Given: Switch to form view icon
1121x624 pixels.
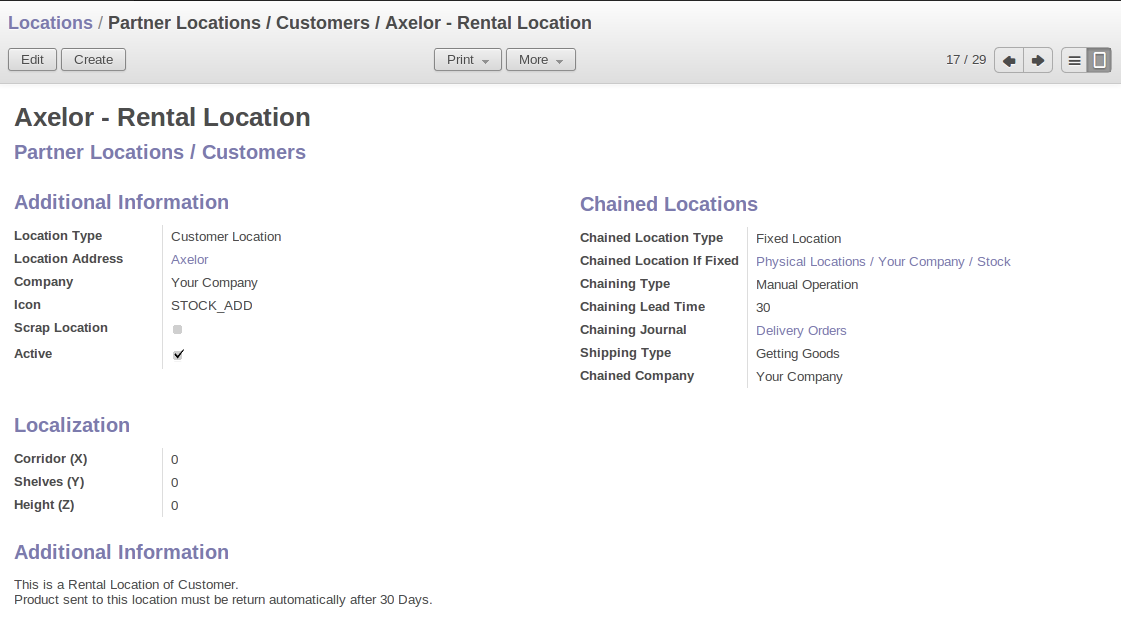Looking at the screenshot, I should [x=1099, y=60].
